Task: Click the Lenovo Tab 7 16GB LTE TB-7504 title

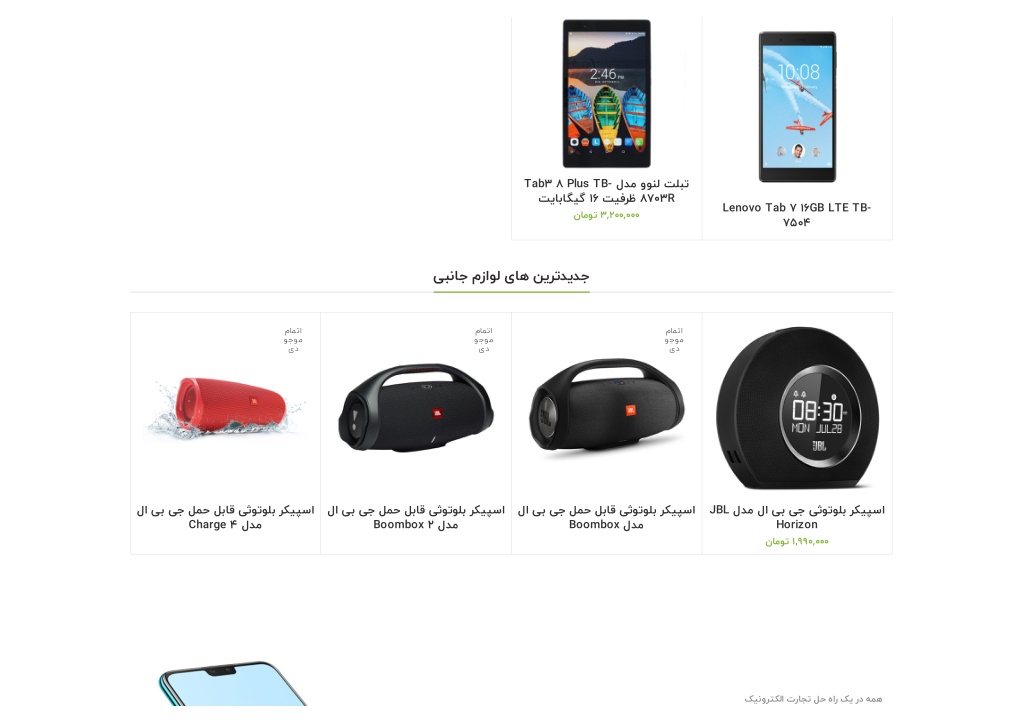Action: coord(797,215)
